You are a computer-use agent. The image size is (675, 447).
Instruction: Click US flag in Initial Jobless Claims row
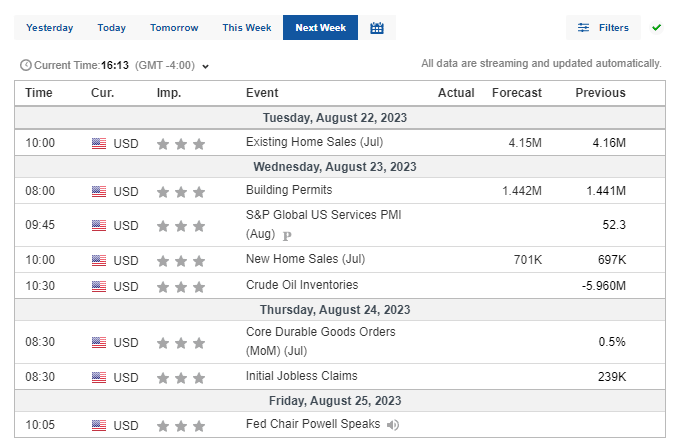tap(99, 377)
